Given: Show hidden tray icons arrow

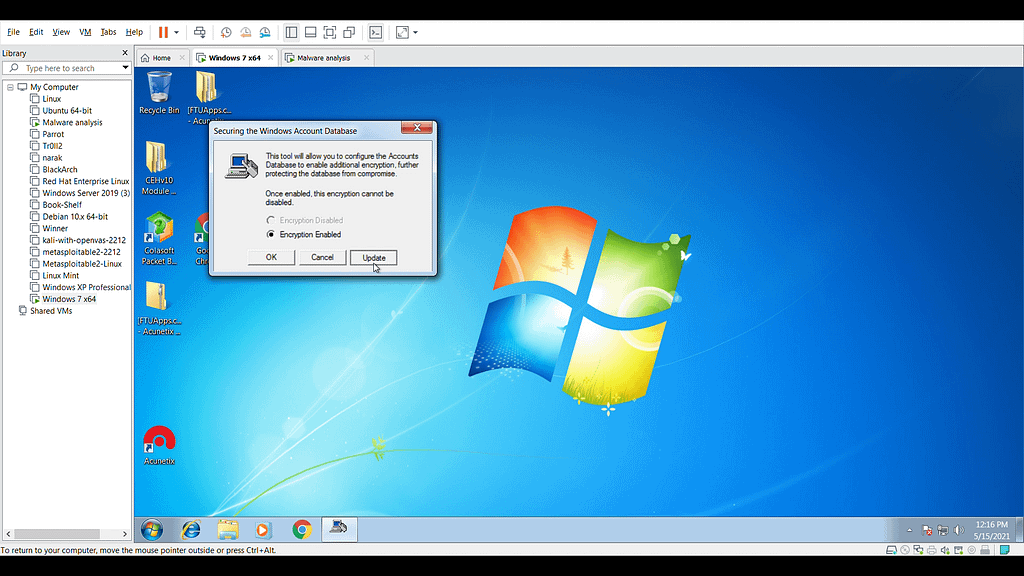Looking at the screenshot, I should [x=909, y=530].
